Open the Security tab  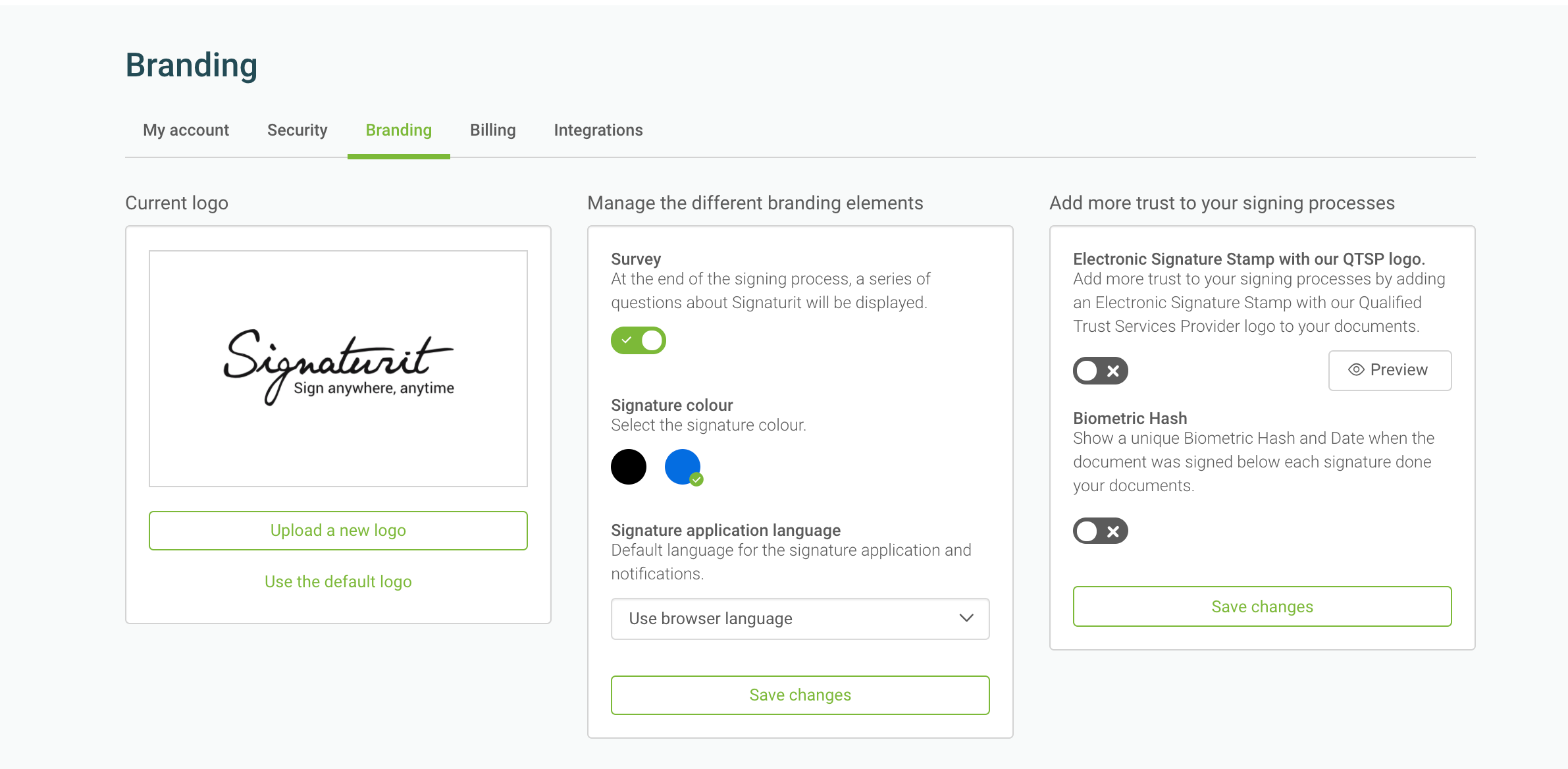point(298,130)
